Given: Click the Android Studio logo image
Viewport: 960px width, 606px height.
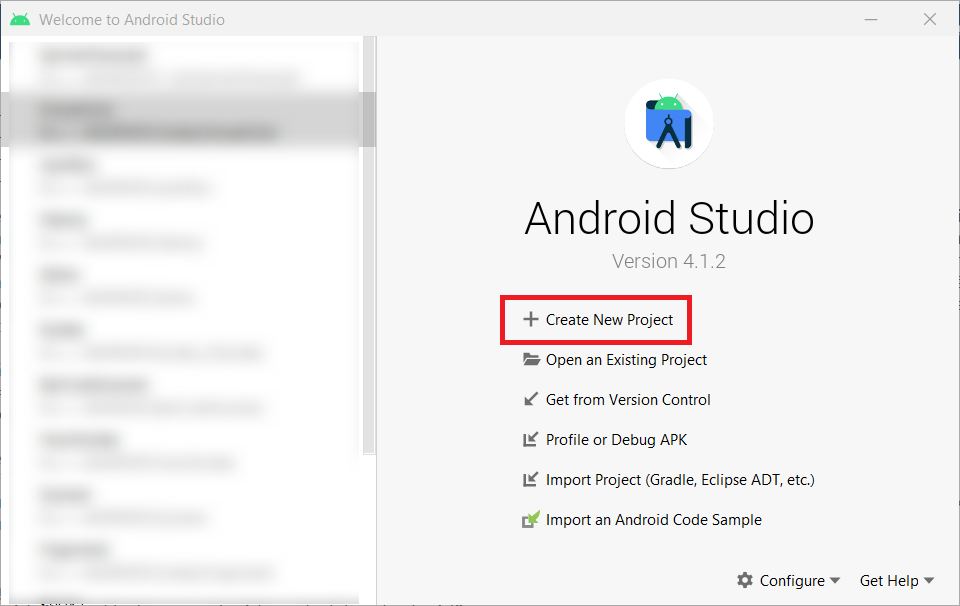Looking at the screenshot, I should (x=669, y=124).
